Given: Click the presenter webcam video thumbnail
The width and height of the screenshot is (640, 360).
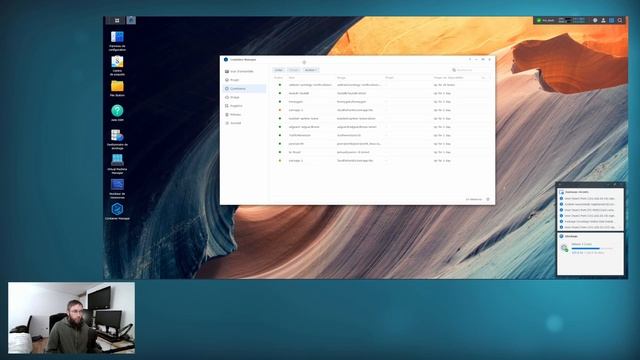Looking at the screenshot, I should tap(71, 318).
